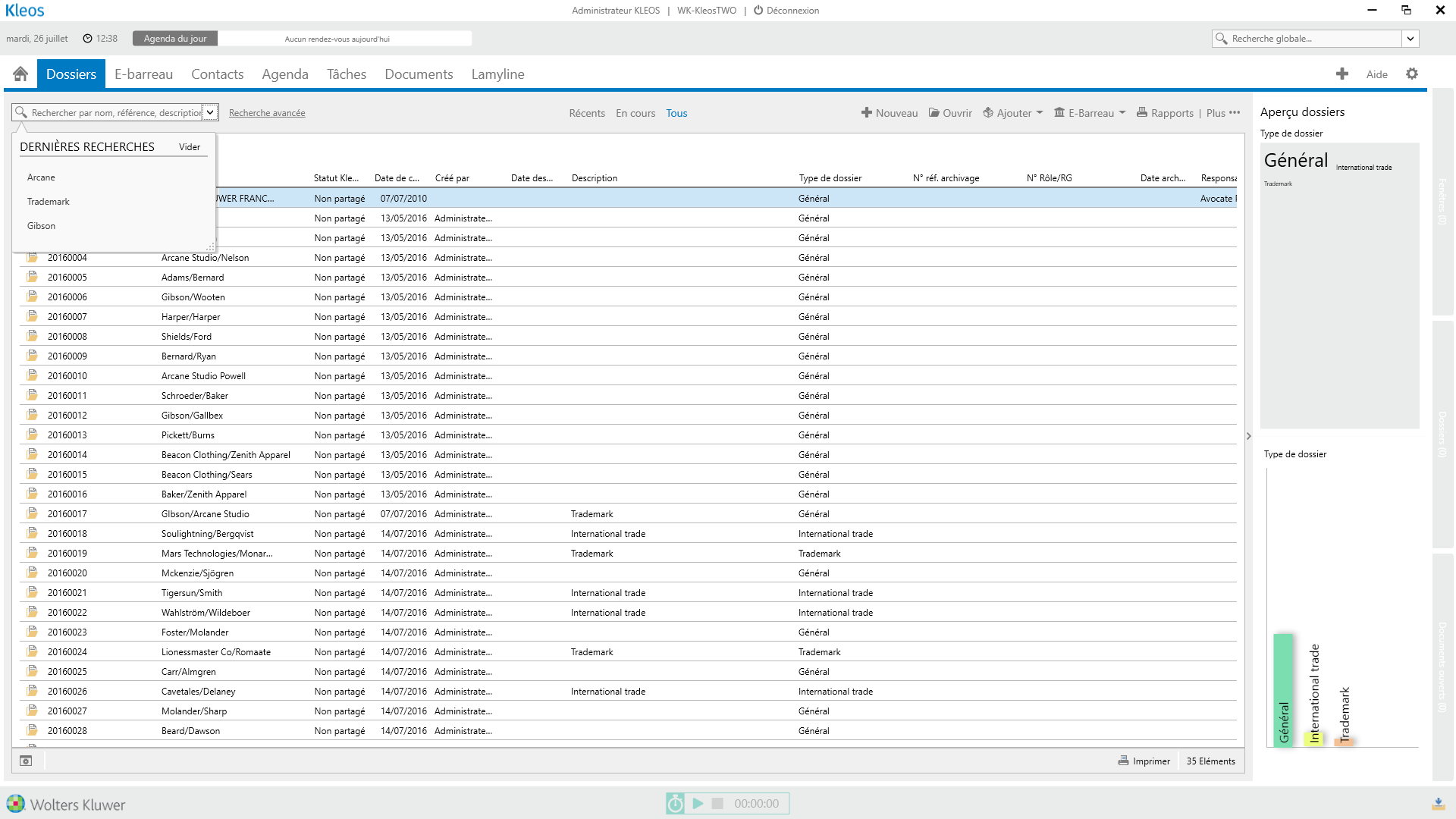This screenshot has height=819, width=1456.
Task: Click the download icon in bottom right corner
Action: pyautogui.click(x=1438, y=803)
